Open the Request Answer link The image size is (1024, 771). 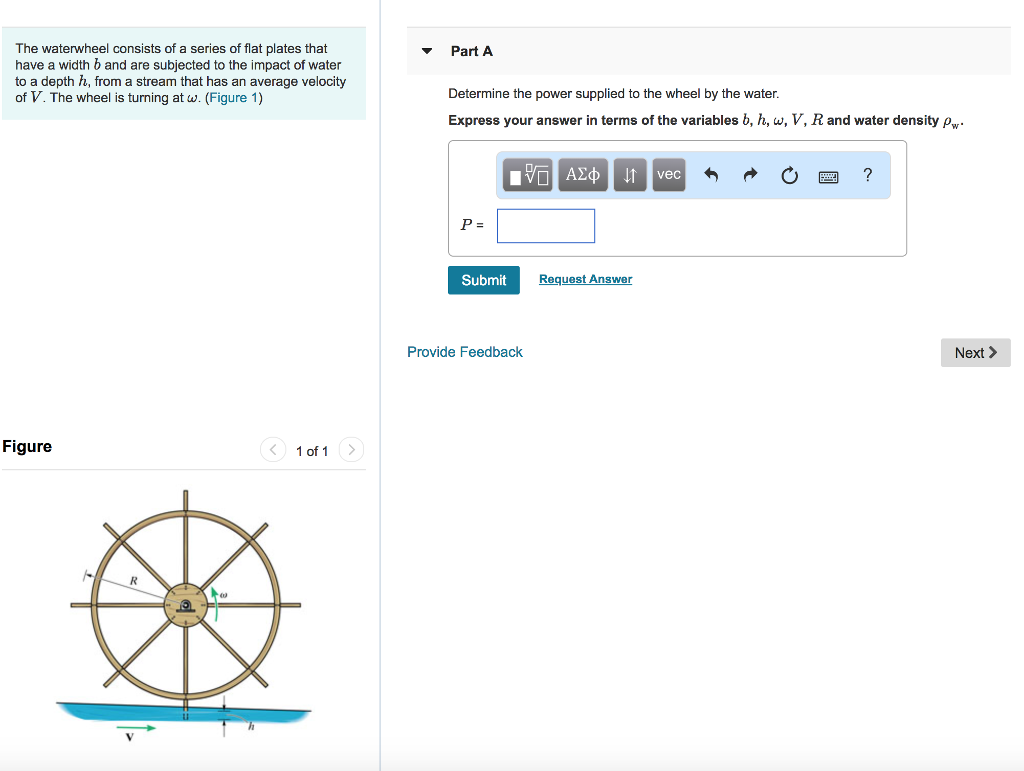pyautogui.click(x=585, y=279)
